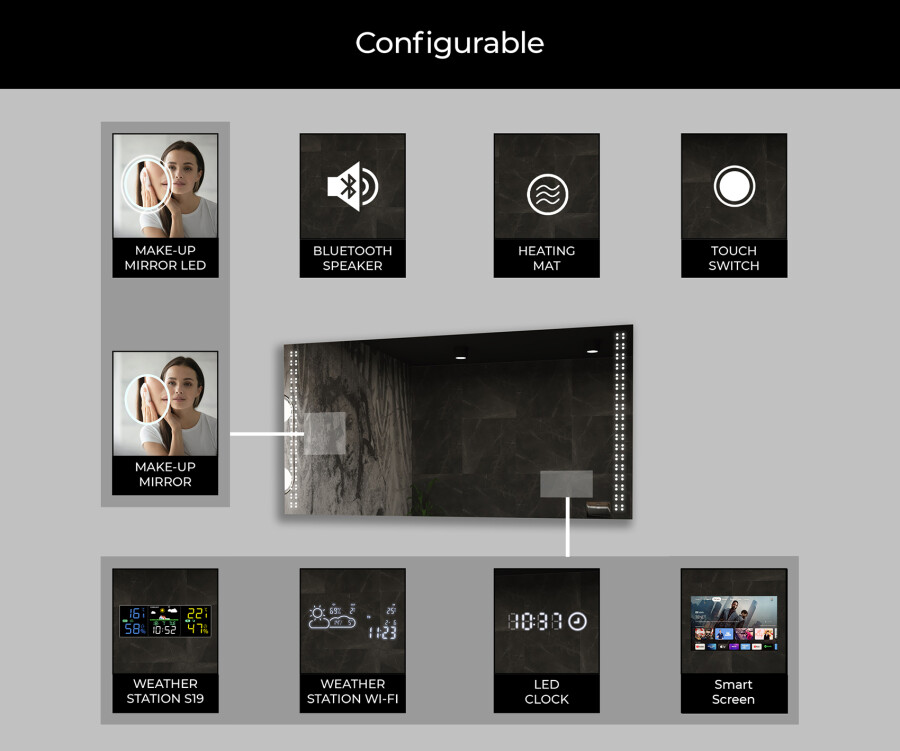Click the lower-right grey placeholder on the mirror
The height and width of the screenshot is (751, 900).
[566, 484]
